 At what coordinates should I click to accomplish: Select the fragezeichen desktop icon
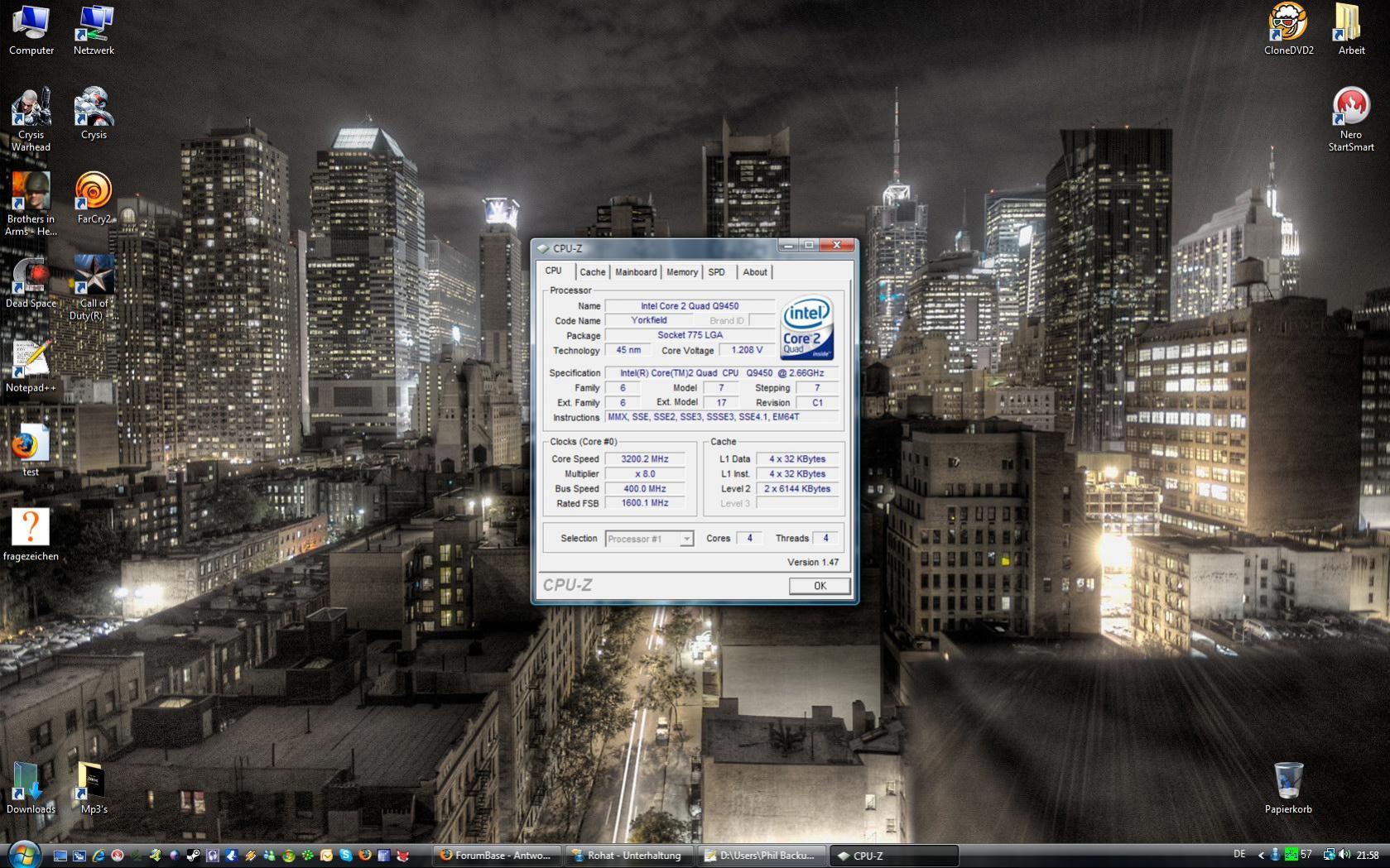[x=31, y=536]
